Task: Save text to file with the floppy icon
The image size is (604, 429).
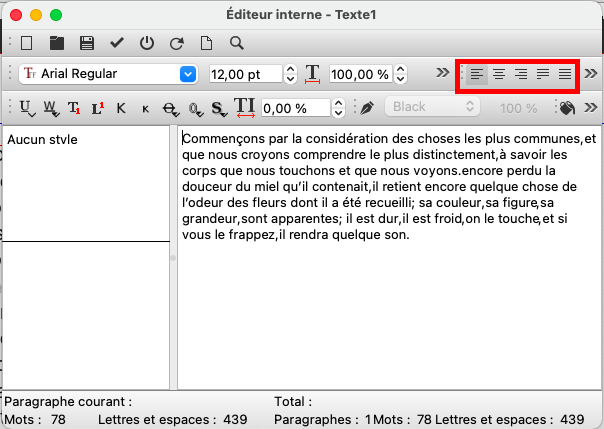Action: coord(87,43)
